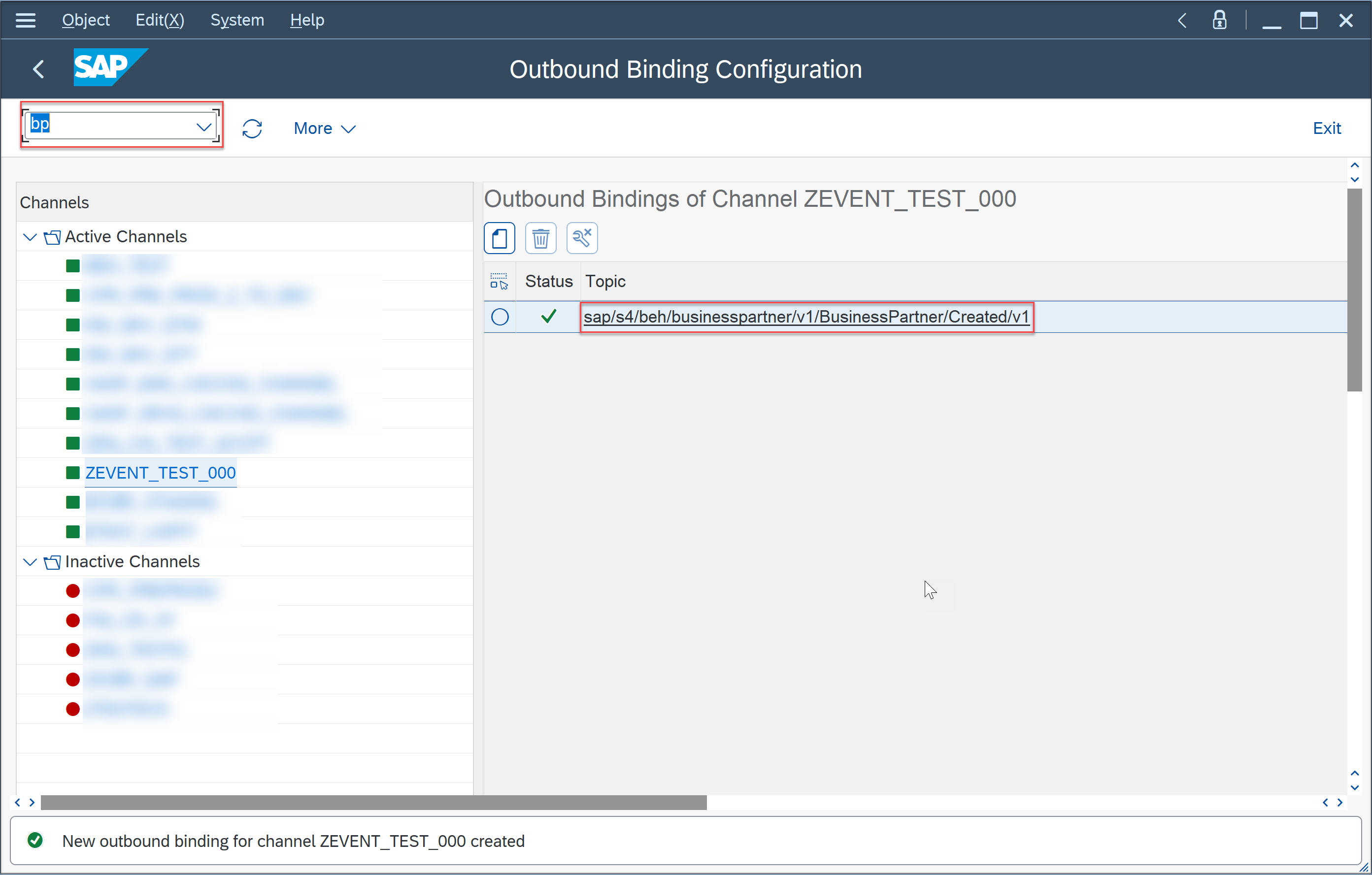
Task: Open the More dropdown menu
Action: point(325,129)
